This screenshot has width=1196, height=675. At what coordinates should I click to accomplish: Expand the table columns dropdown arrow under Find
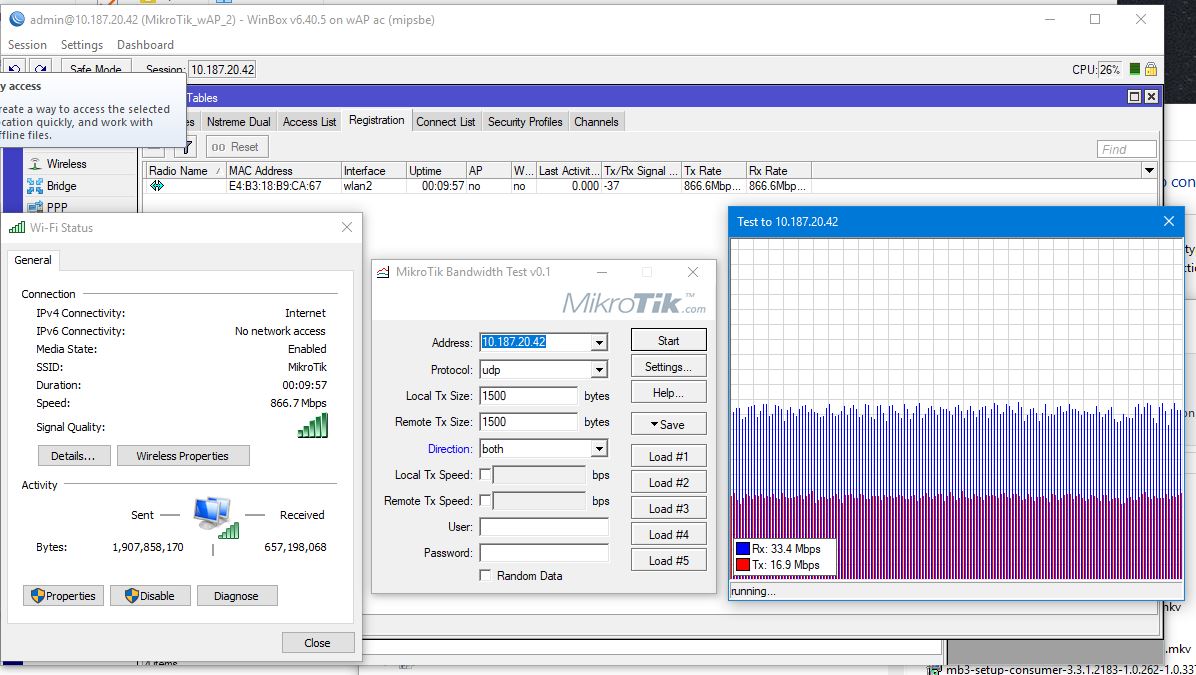[1149, 171]
